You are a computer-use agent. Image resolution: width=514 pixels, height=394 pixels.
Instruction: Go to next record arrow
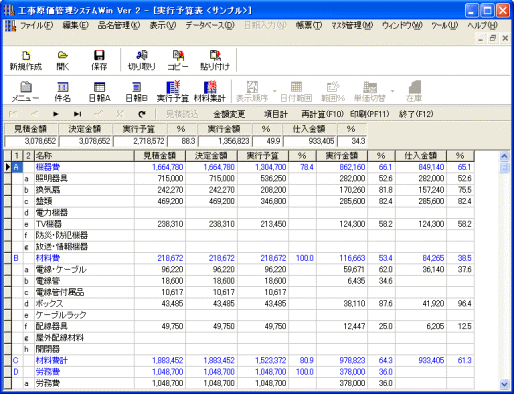tap(56, 114)
